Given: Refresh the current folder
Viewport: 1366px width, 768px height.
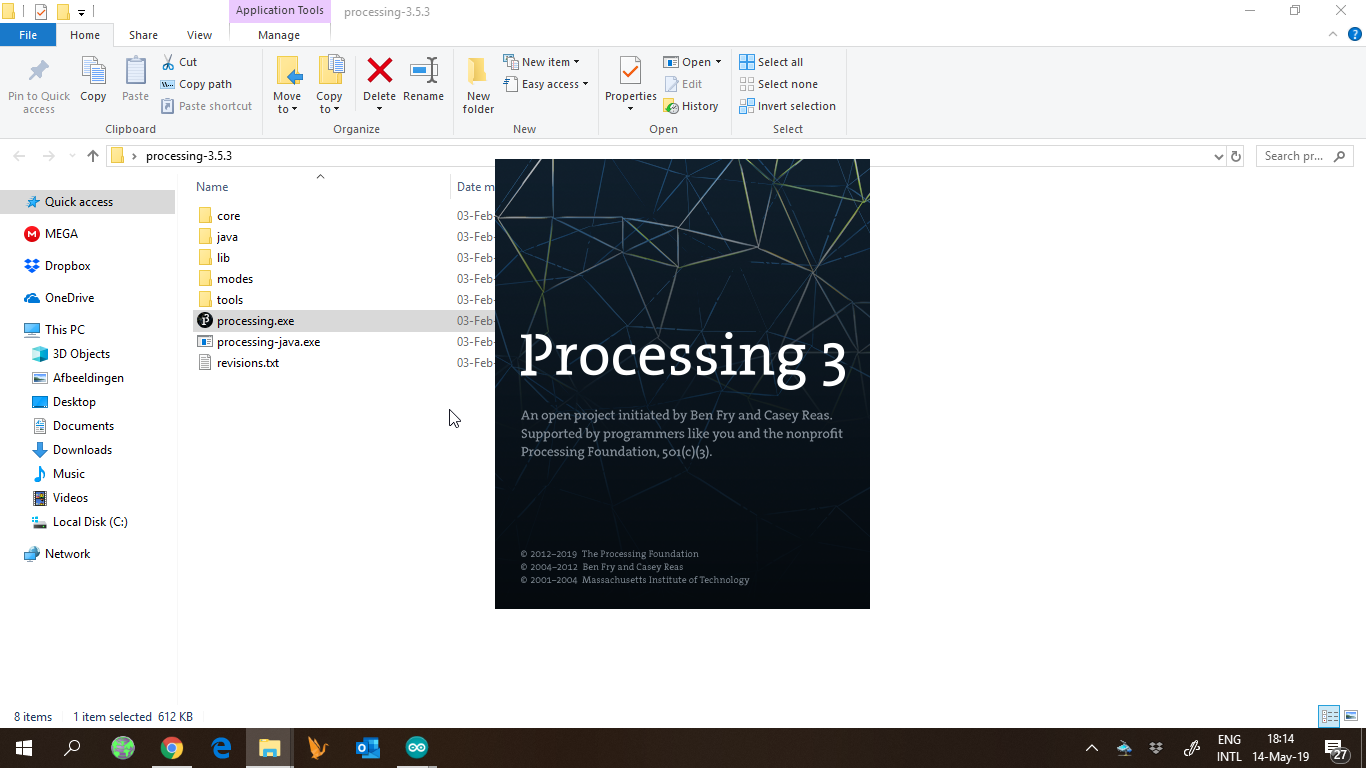Looking at the screenshot, I should (x=1236, y=156).
